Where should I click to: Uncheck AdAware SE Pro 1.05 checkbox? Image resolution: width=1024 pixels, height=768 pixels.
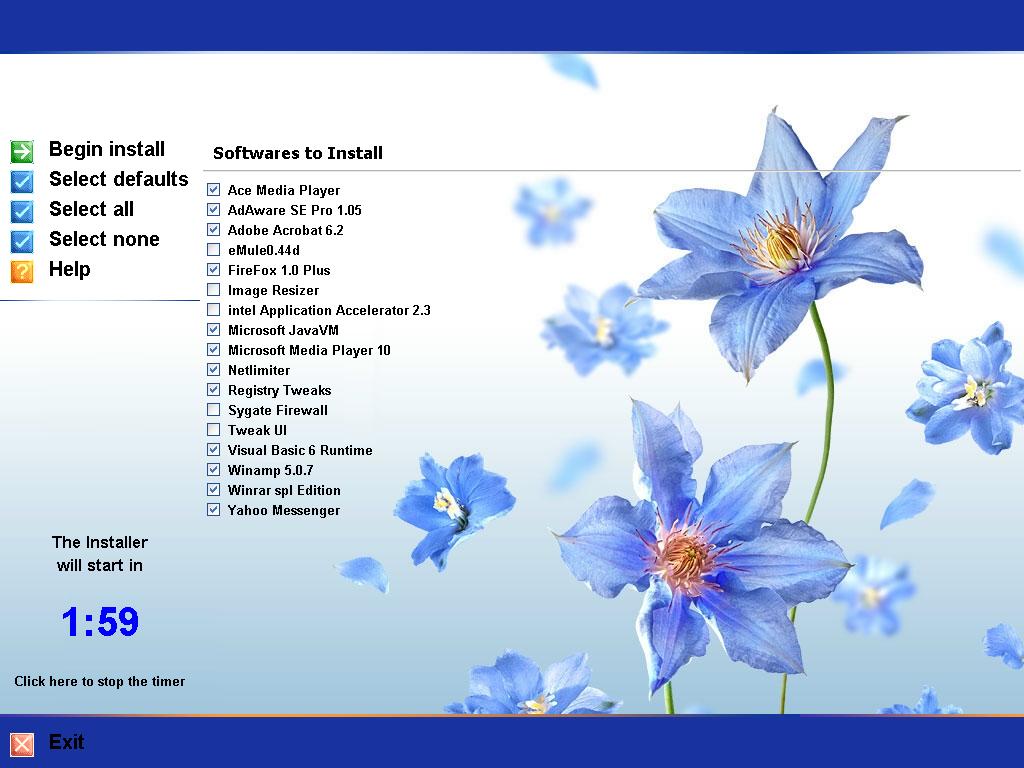point(214,210)
